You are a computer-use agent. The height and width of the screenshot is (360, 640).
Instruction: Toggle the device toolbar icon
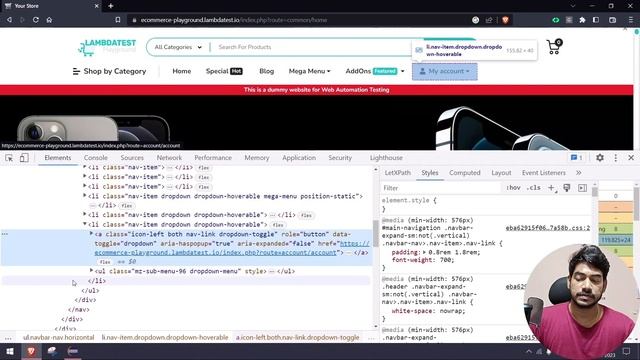tap(24, 158)
